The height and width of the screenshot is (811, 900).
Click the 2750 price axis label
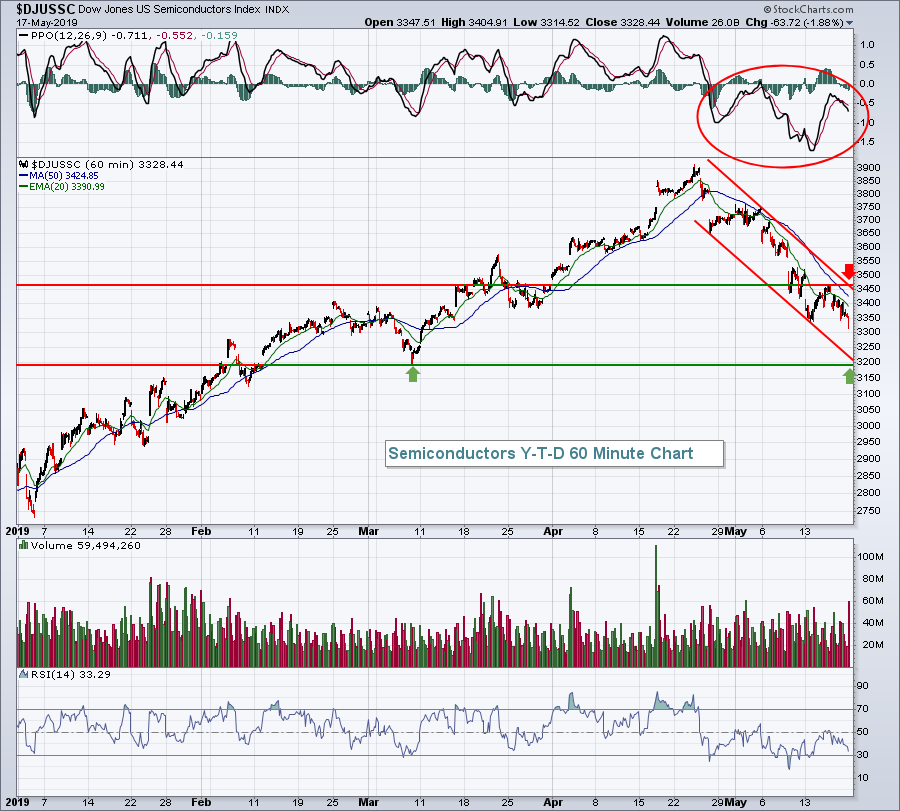tap(868, 511)
